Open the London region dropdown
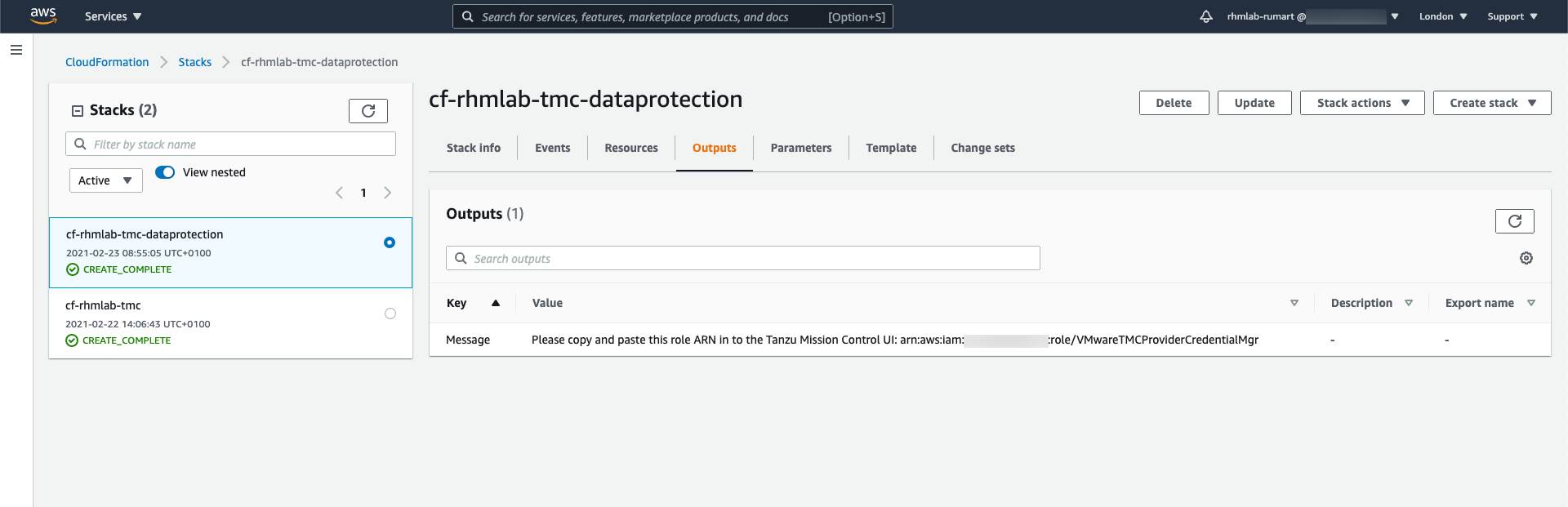 click(x=1442, y=16)
